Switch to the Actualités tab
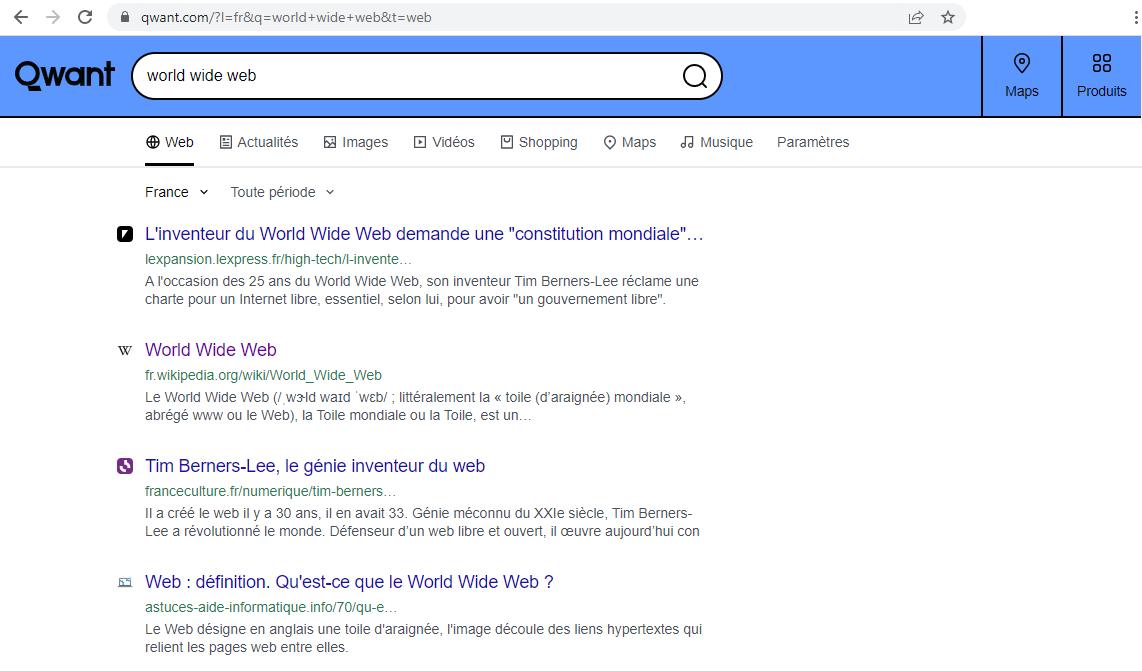Image resolution: width=1142 pixels, height=671 pixels. [259, 142]
